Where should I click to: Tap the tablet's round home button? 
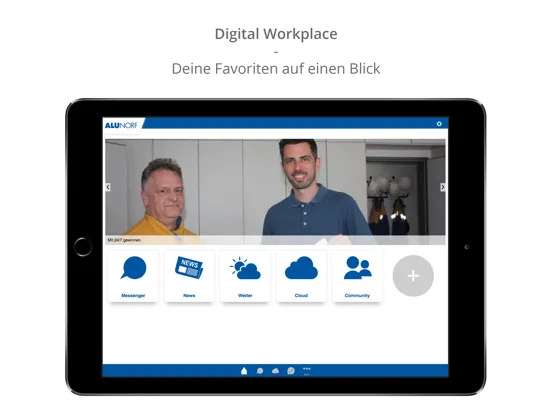point(83,247)
